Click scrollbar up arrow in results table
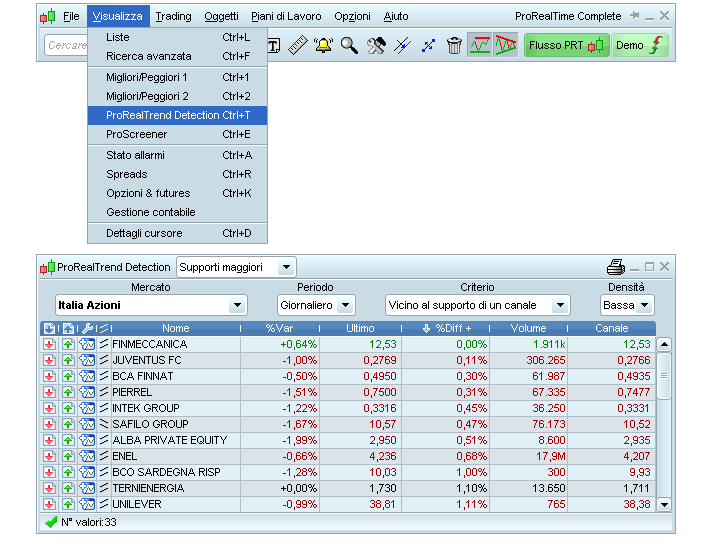 pos(664,344)
